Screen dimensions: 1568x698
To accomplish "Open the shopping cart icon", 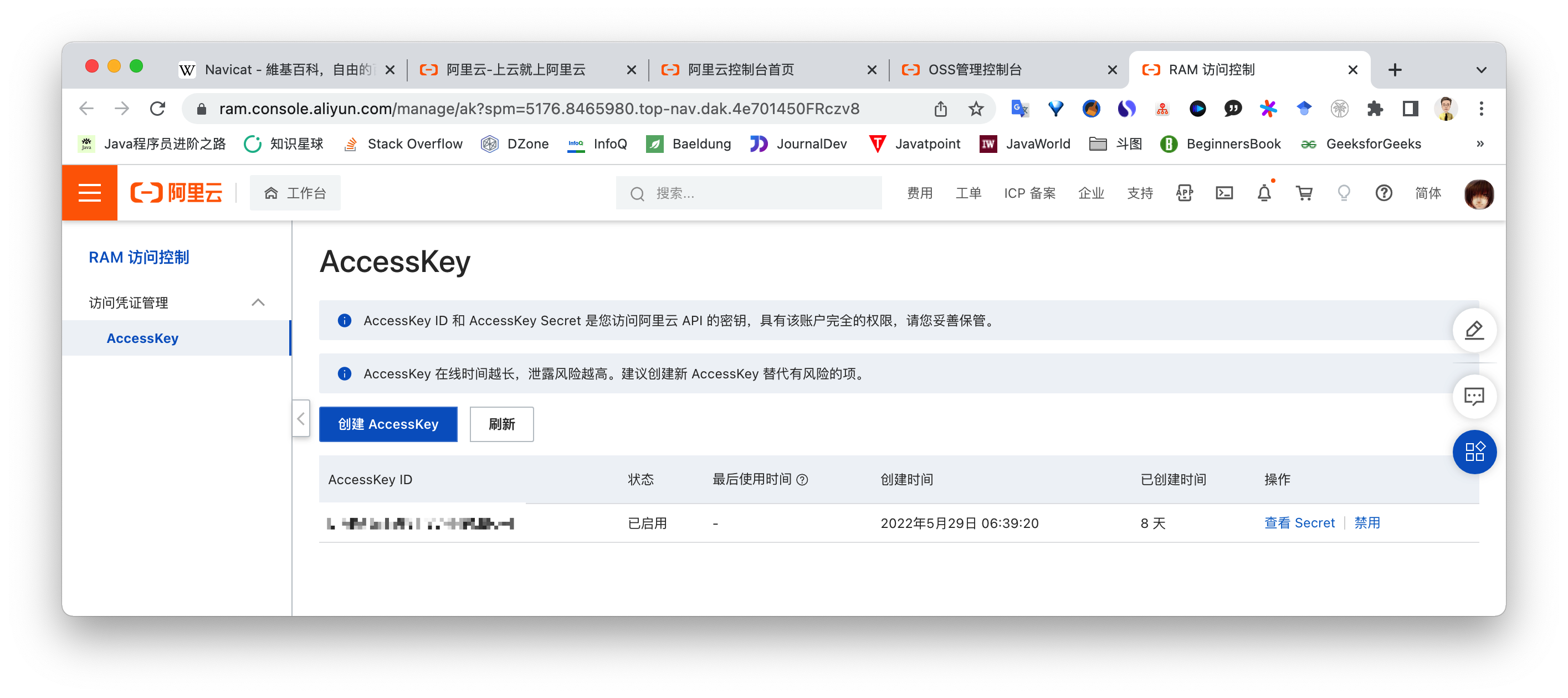I will (x=1304, y=193).
